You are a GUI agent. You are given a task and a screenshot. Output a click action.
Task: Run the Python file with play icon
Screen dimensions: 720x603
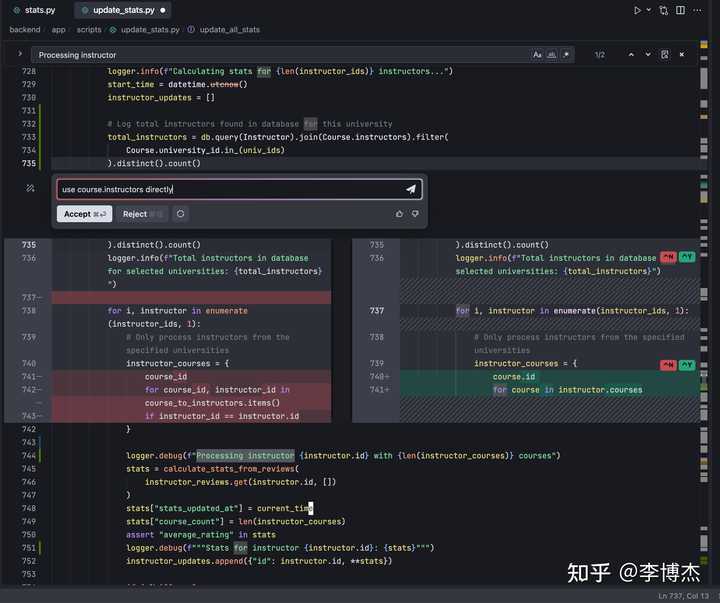[637, 10]
